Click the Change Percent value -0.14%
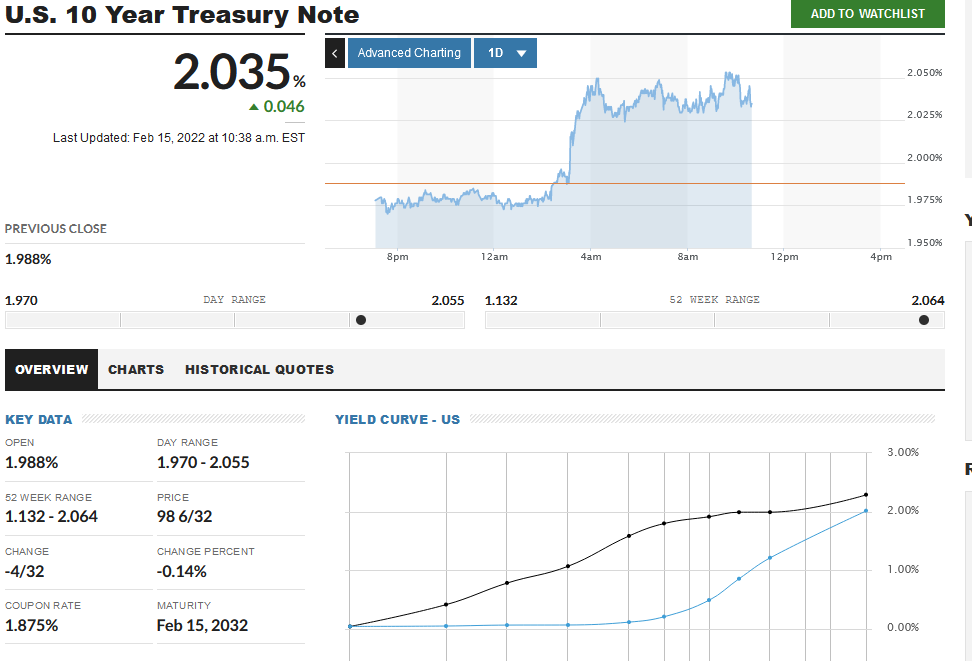 [182, 571]
